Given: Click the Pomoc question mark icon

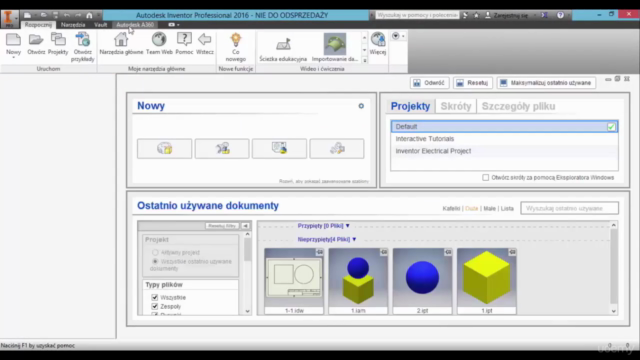Looking at the screenshot, I should pyautogui.click(x=184, y=39).
